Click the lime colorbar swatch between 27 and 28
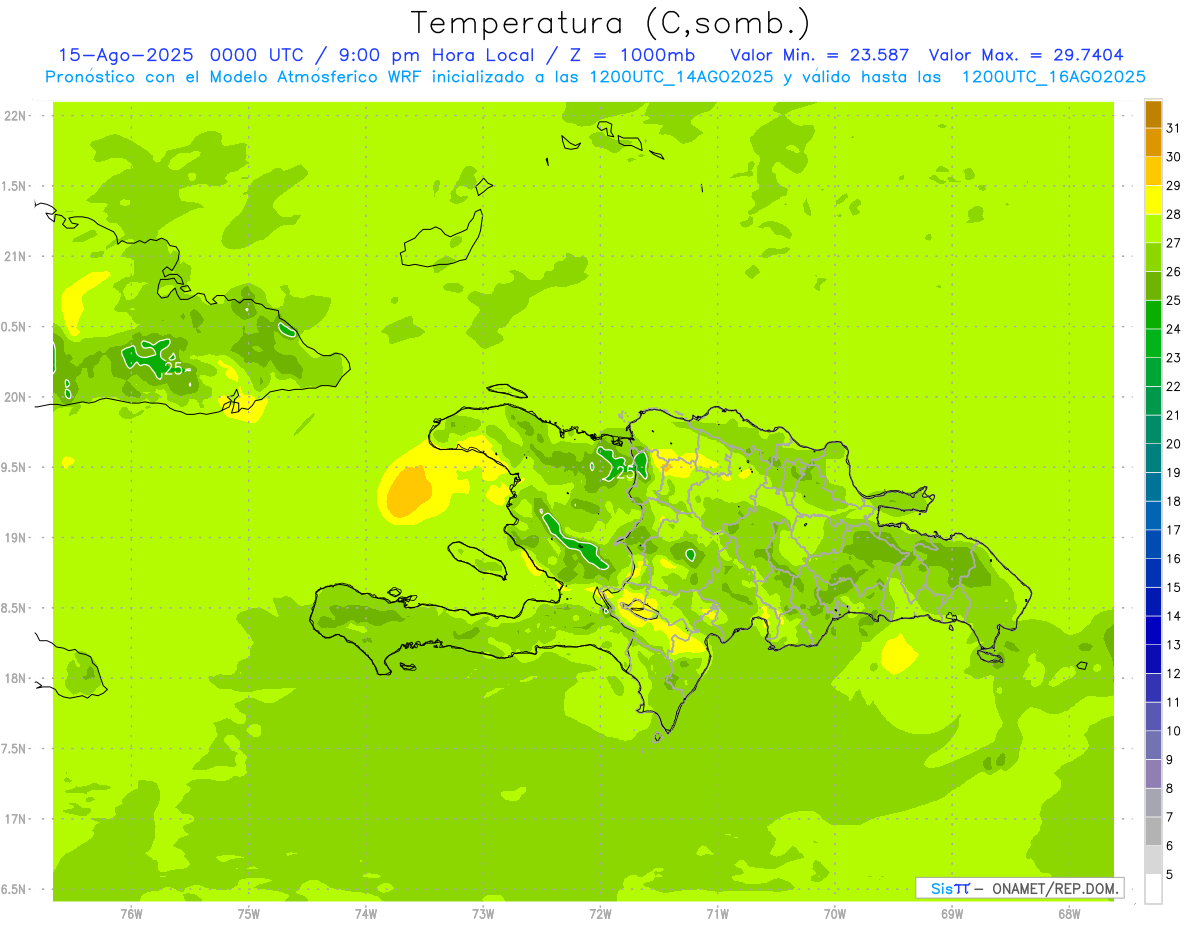This screenshot has height=927, width=1200. point(1153,228)
